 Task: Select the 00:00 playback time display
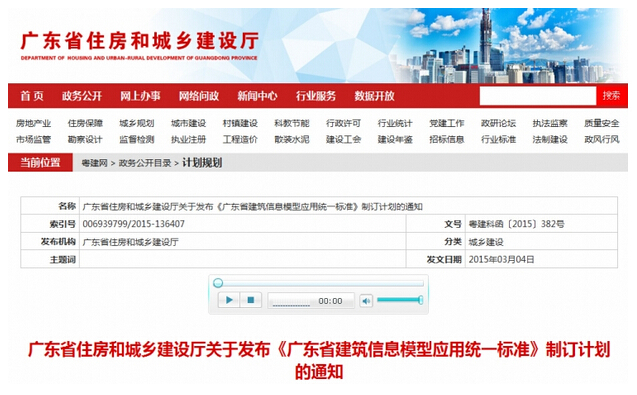click(330, 301)
